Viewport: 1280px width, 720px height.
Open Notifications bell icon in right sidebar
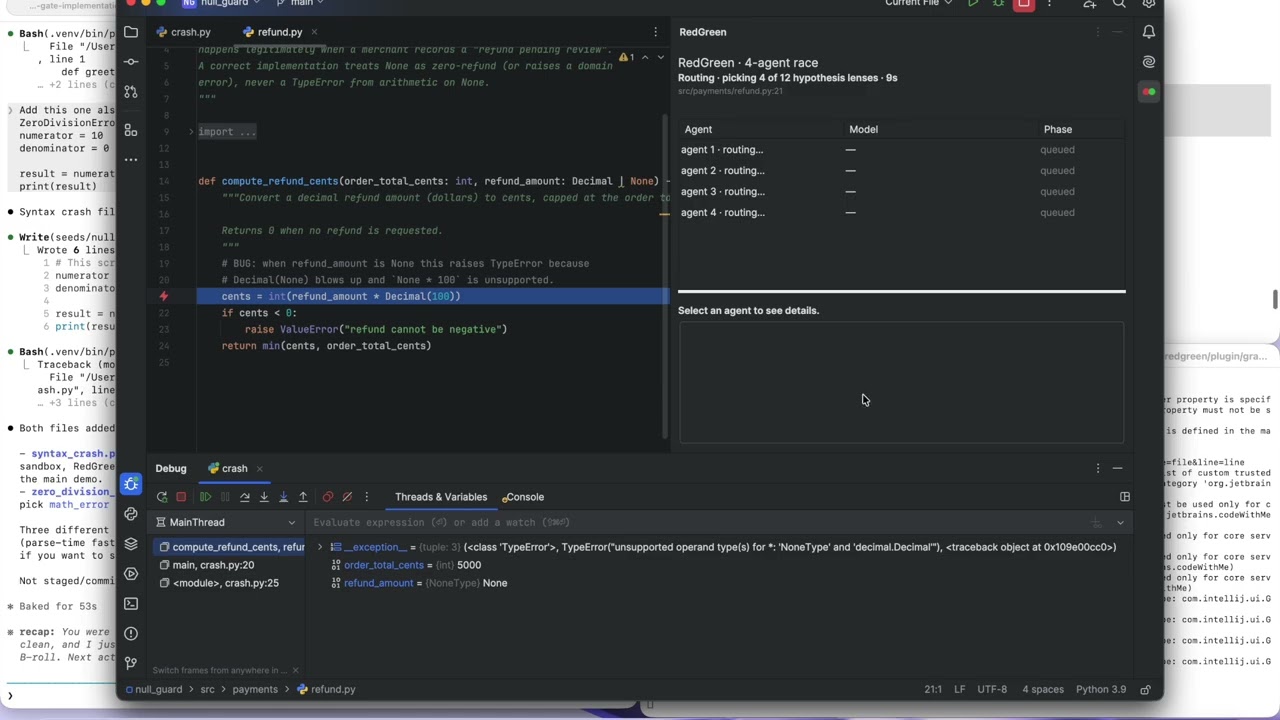click(1149, 32)
